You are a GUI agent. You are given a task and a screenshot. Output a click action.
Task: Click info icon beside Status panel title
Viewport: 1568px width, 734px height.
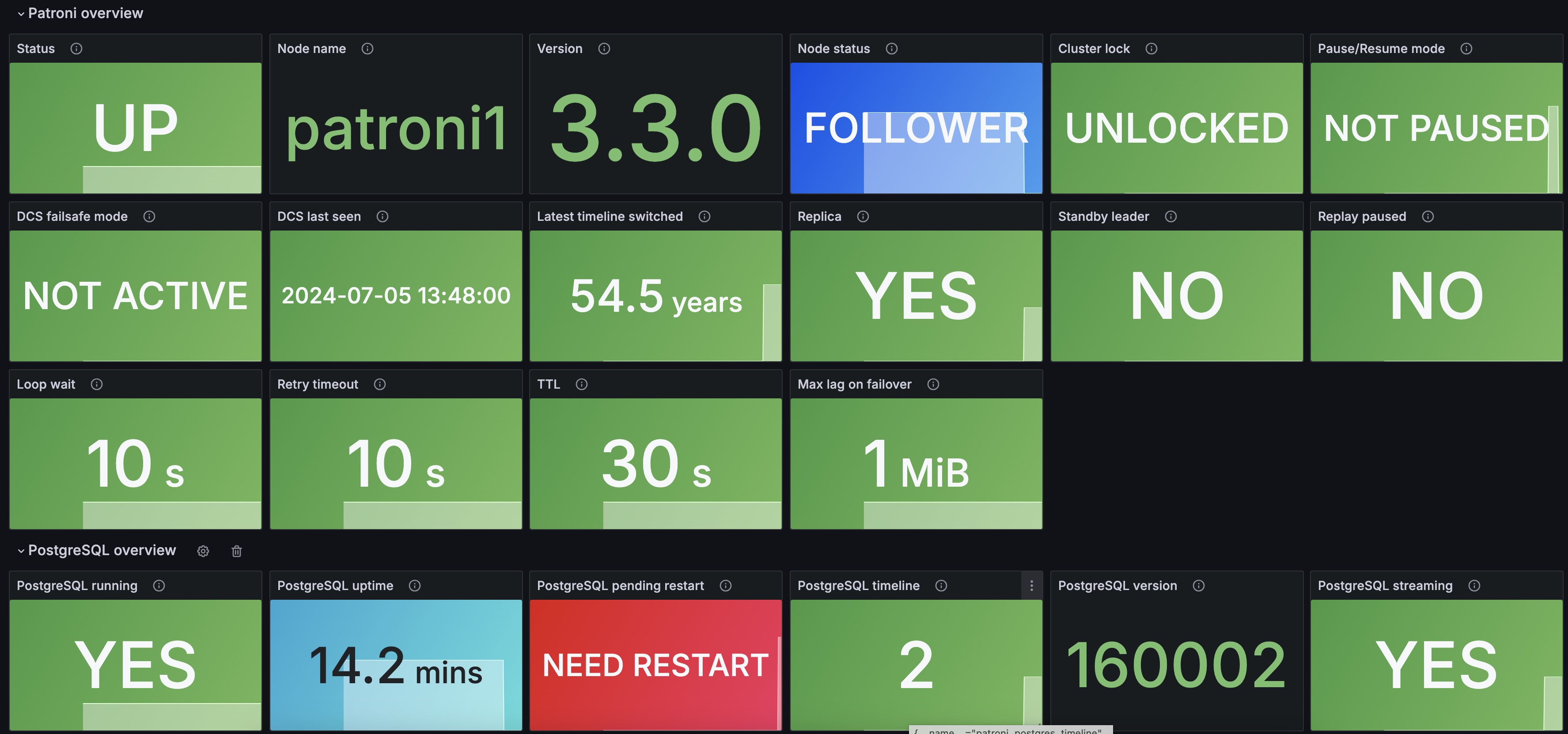pyautogui.click(x=76, y=49)
